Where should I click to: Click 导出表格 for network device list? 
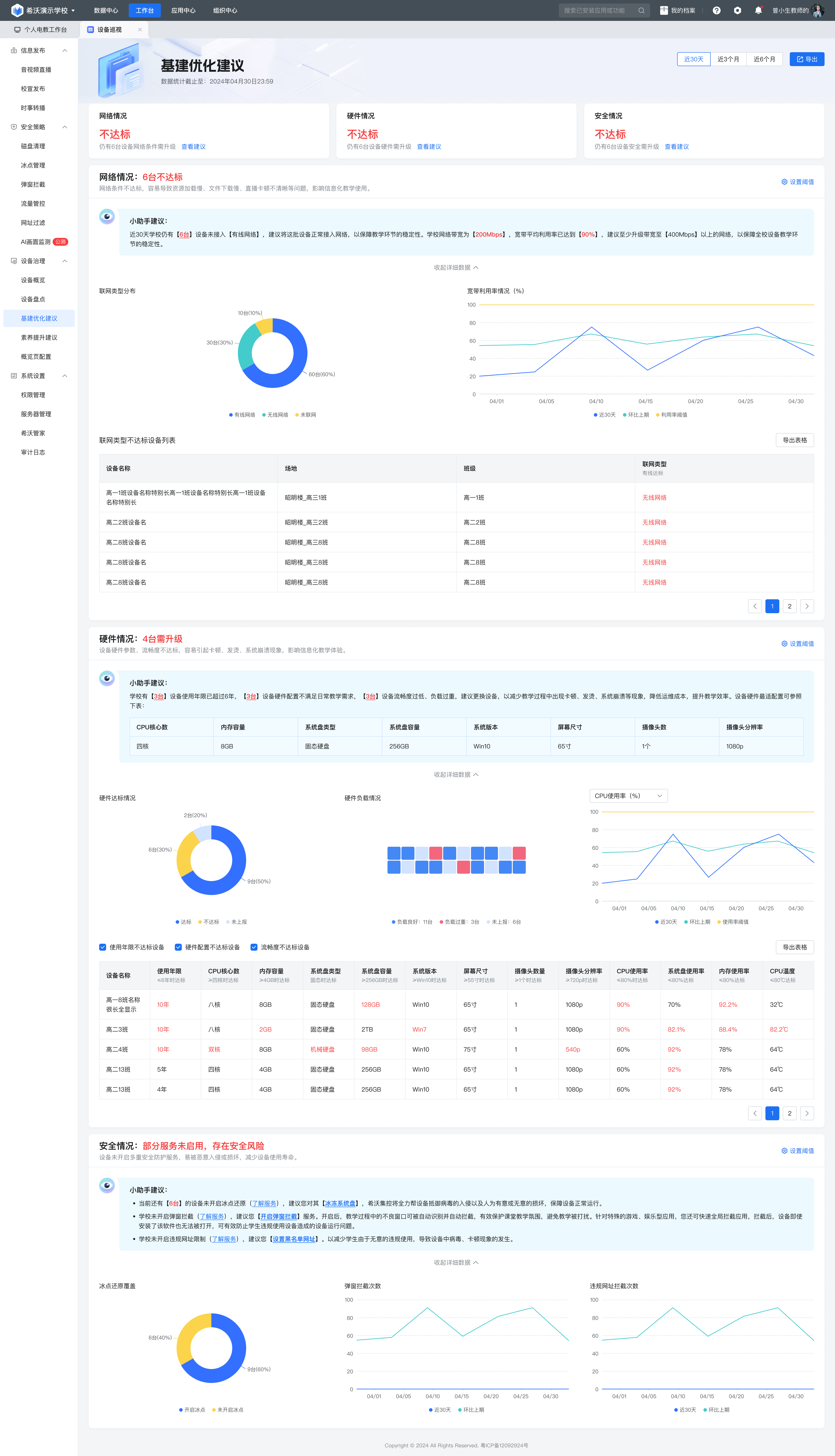pyautogui.click(x=795, y=440)
